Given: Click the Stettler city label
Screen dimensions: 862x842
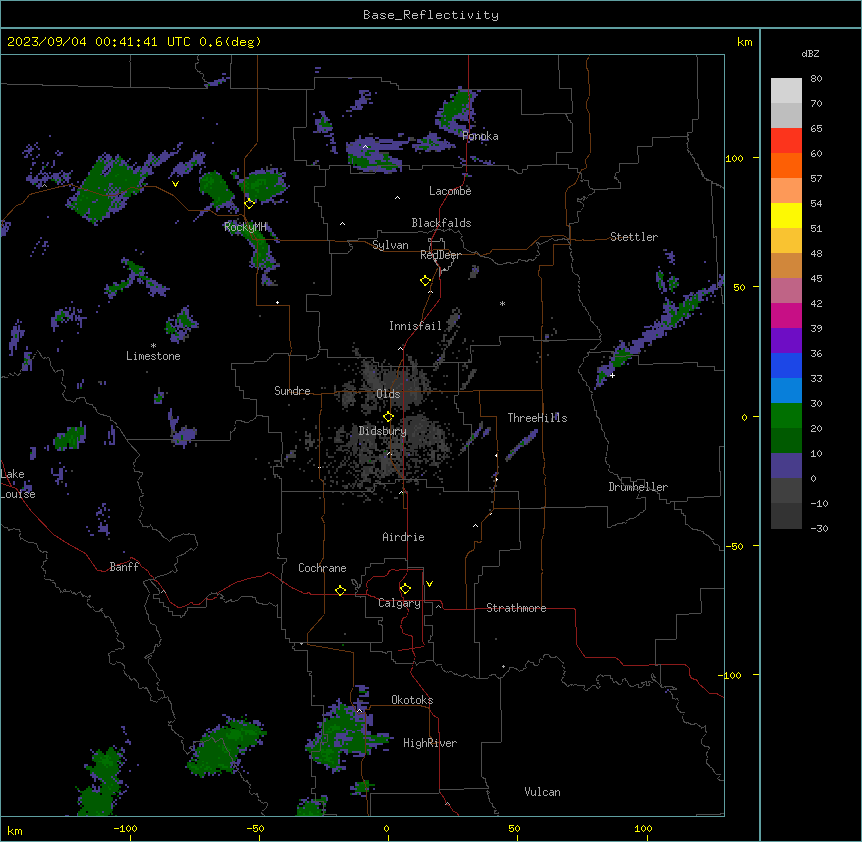Looking at the screenshot, I should coord(634,237).
